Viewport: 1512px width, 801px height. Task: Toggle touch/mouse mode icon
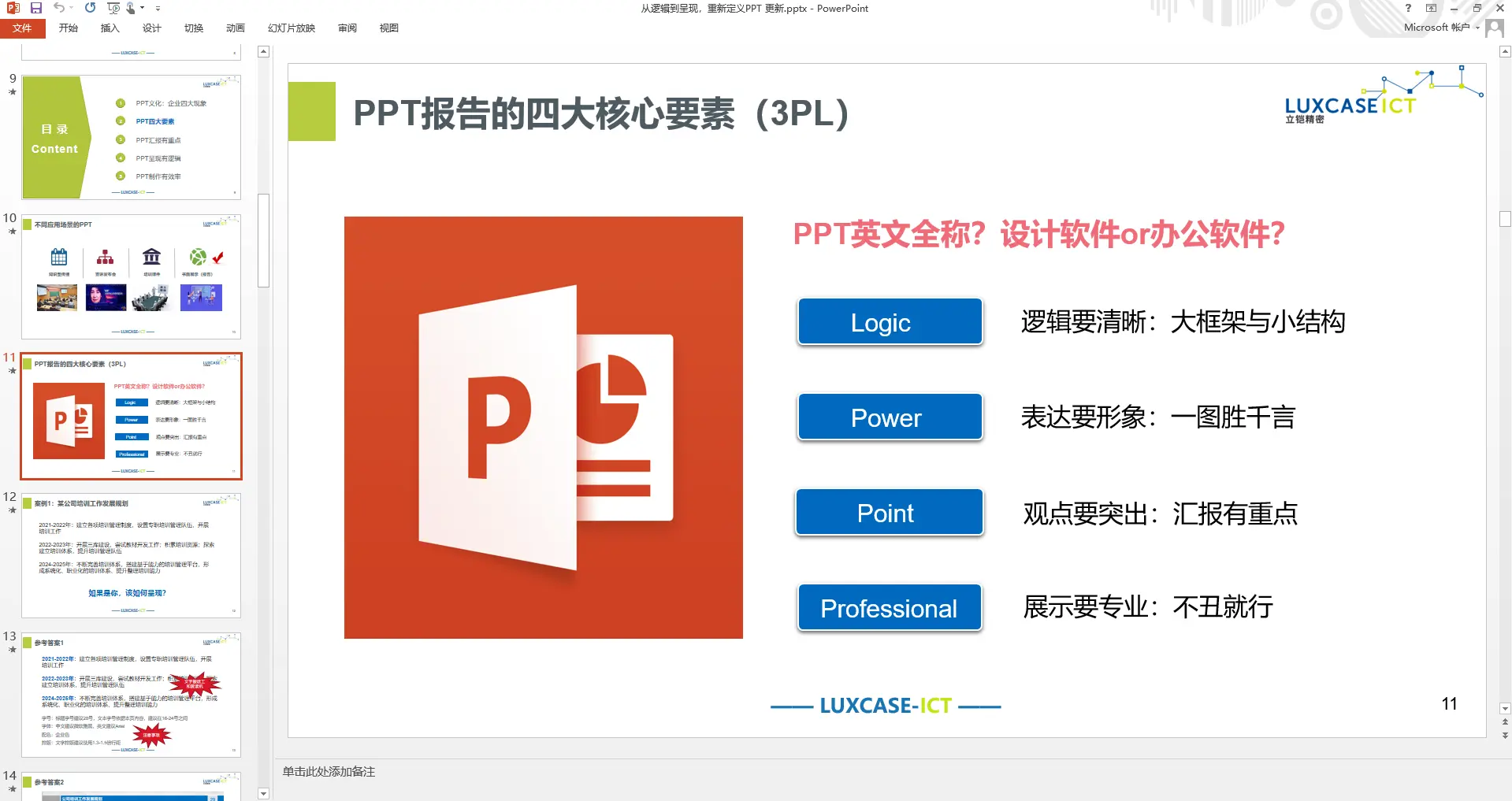tap(131, 8)
